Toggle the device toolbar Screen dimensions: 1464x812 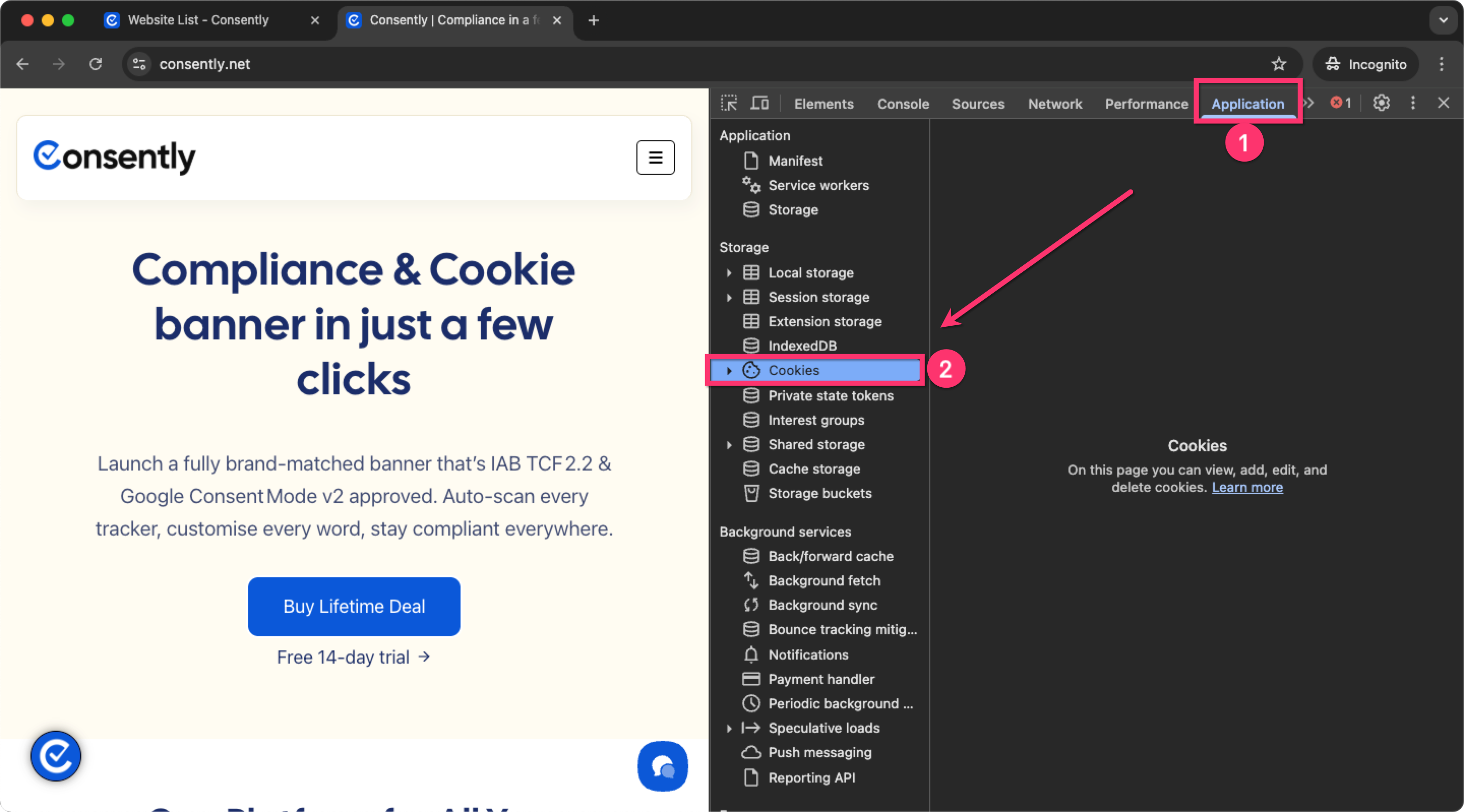coord(760,103)
